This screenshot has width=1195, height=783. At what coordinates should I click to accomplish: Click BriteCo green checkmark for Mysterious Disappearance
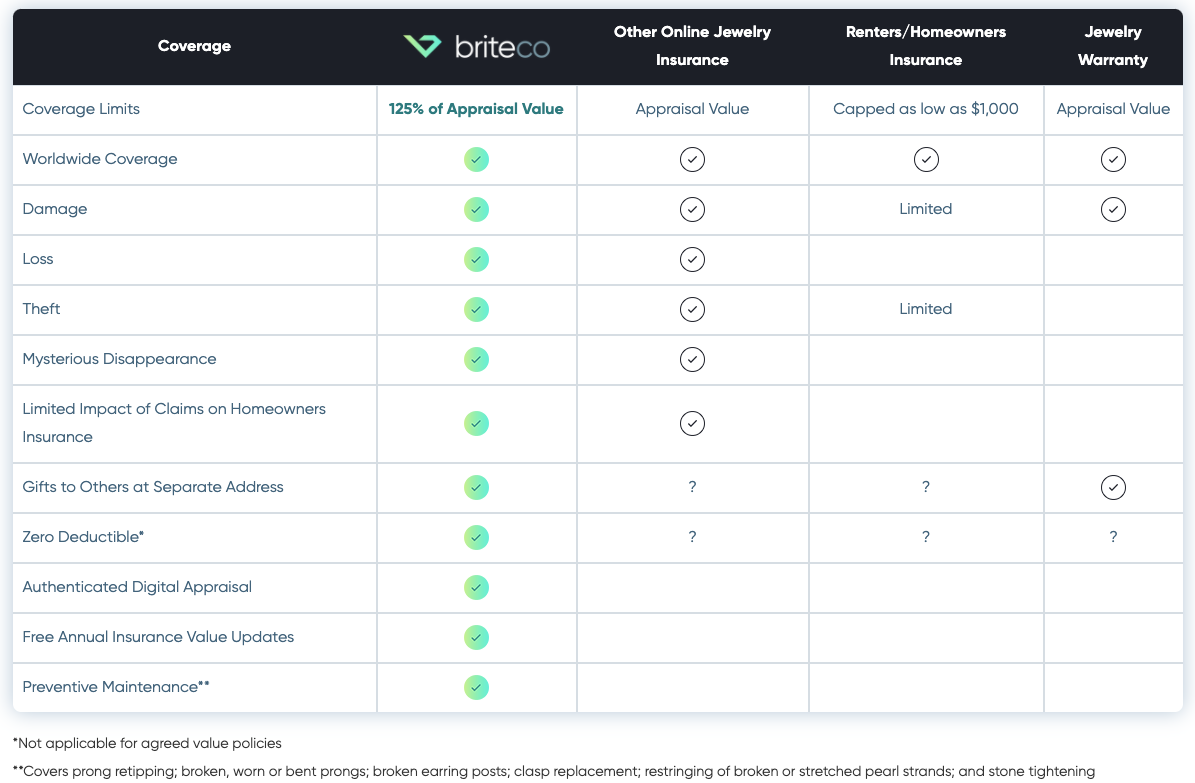476,359
